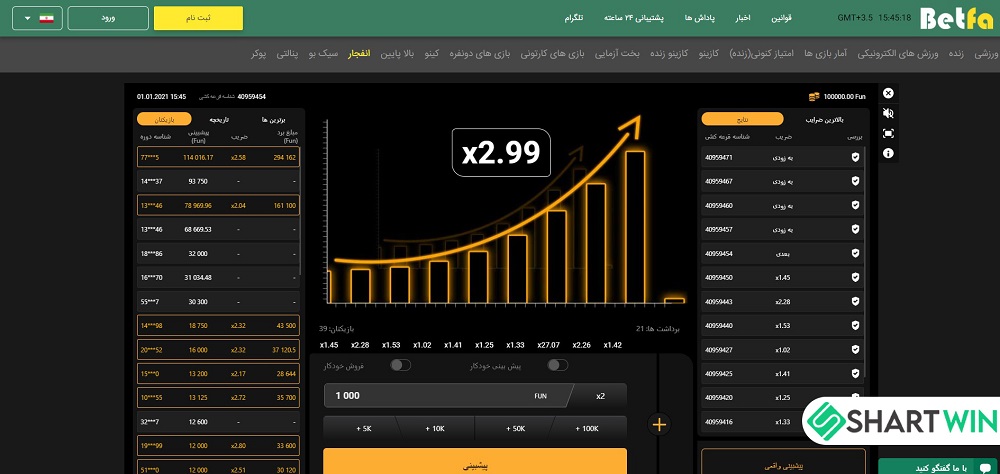The height and width of the screenshot is (474, 1000).
Task: Double the bet with x2 button
Action: pyautogui.click(x=599, y=396)
